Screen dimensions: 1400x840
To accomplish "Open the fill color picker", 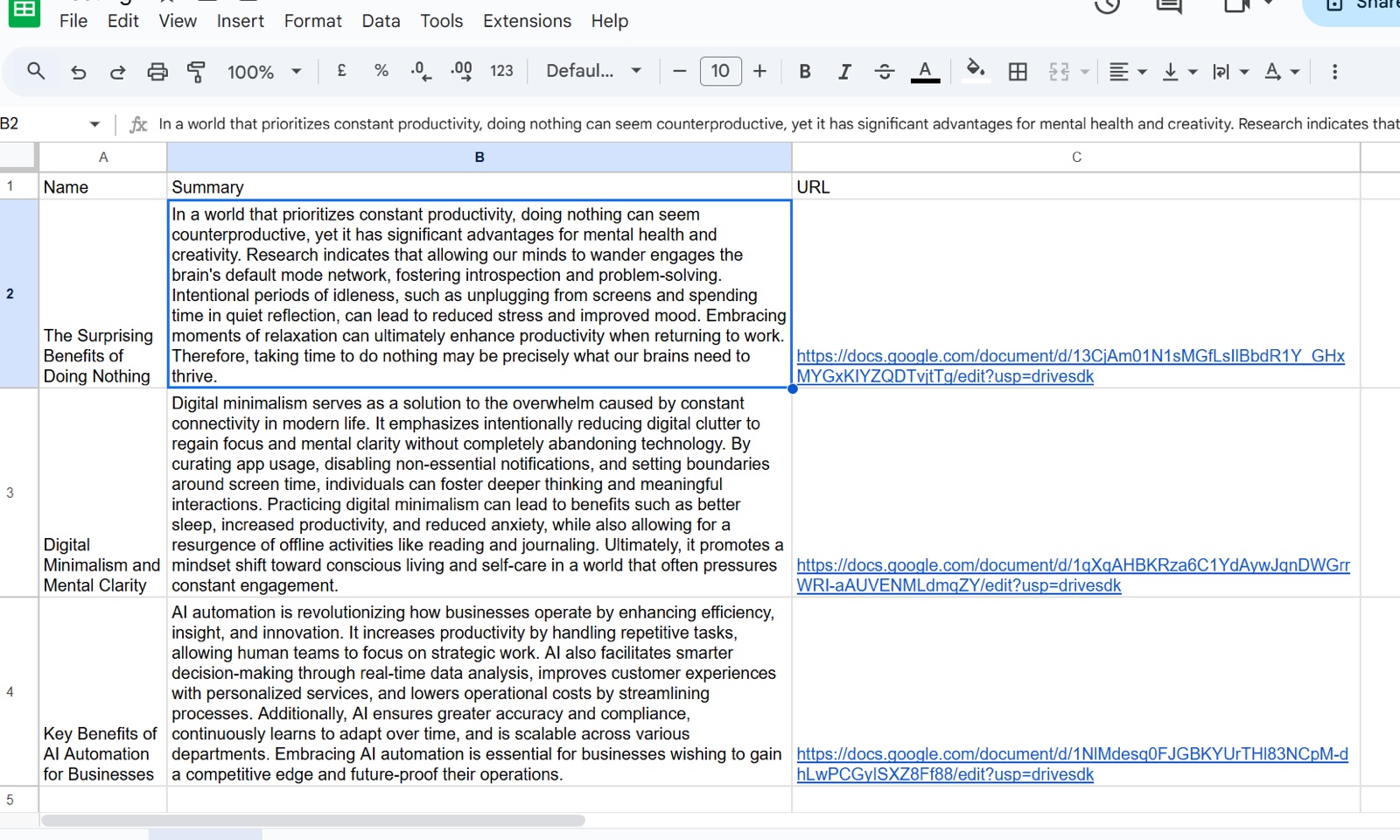I will pos(975,70).
